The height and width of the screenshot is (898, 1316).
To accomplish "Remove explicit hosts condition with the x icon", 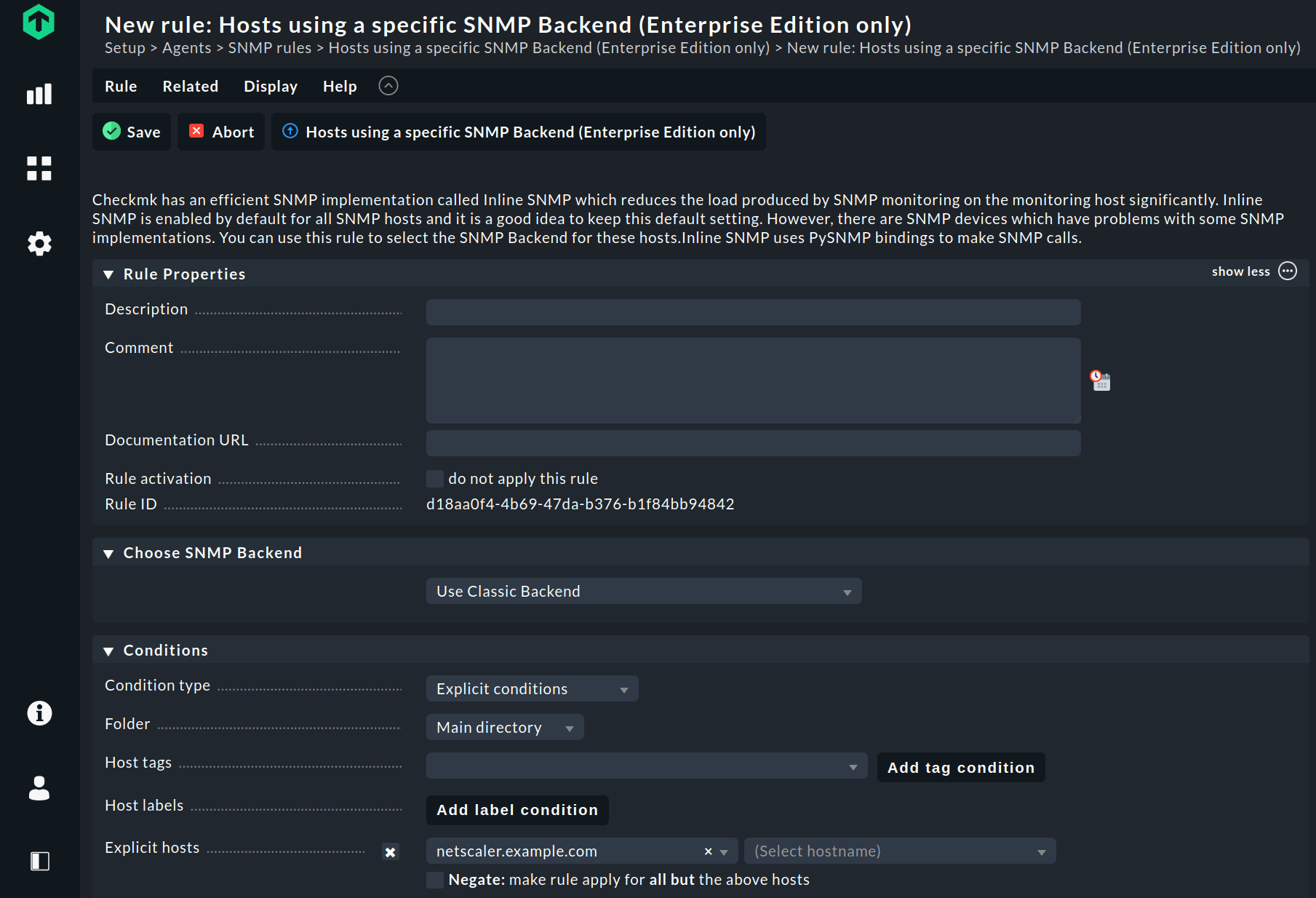I will click(391, 852).
